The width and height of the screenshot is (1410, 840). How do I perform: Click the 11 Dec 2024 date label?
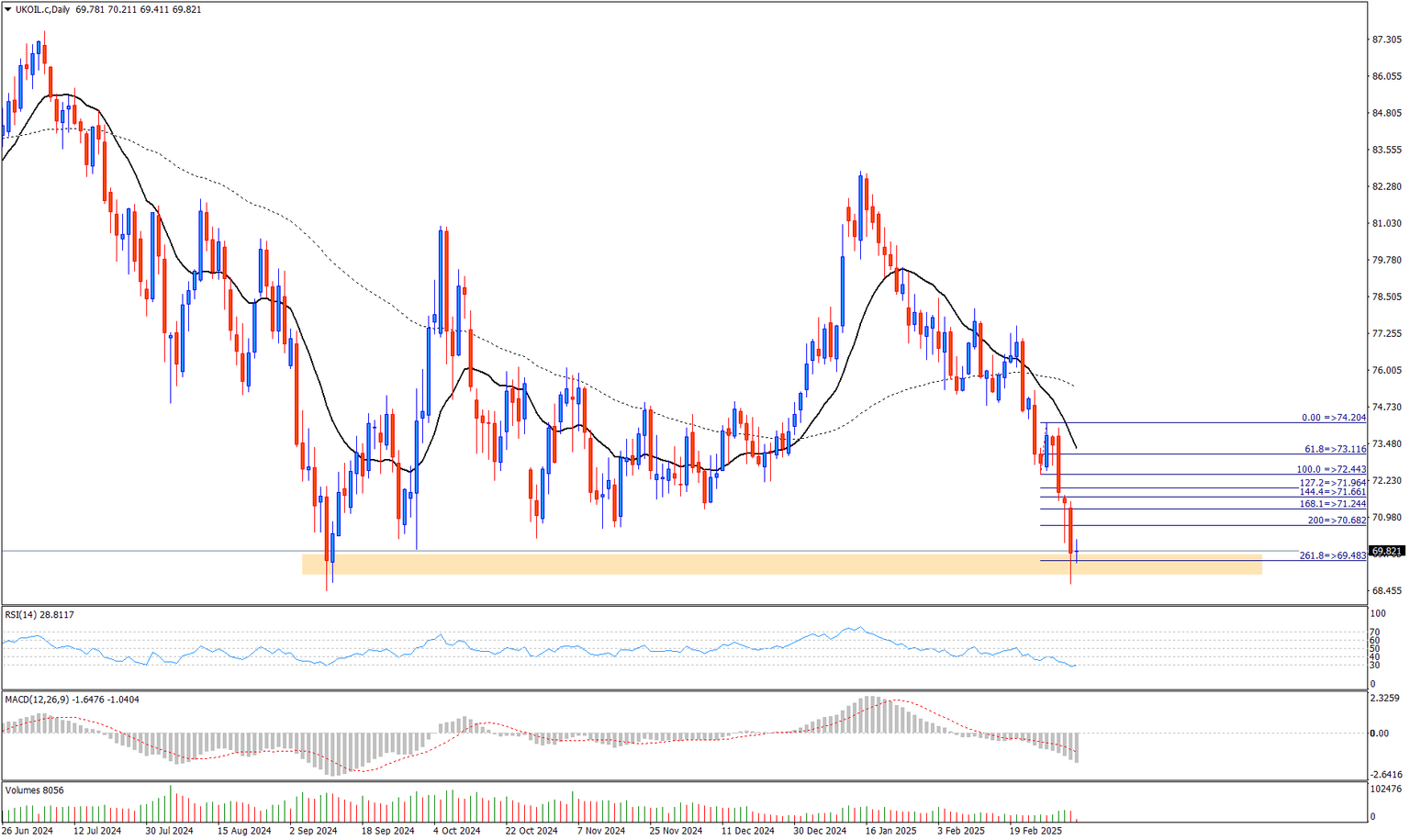pos(747,831)
